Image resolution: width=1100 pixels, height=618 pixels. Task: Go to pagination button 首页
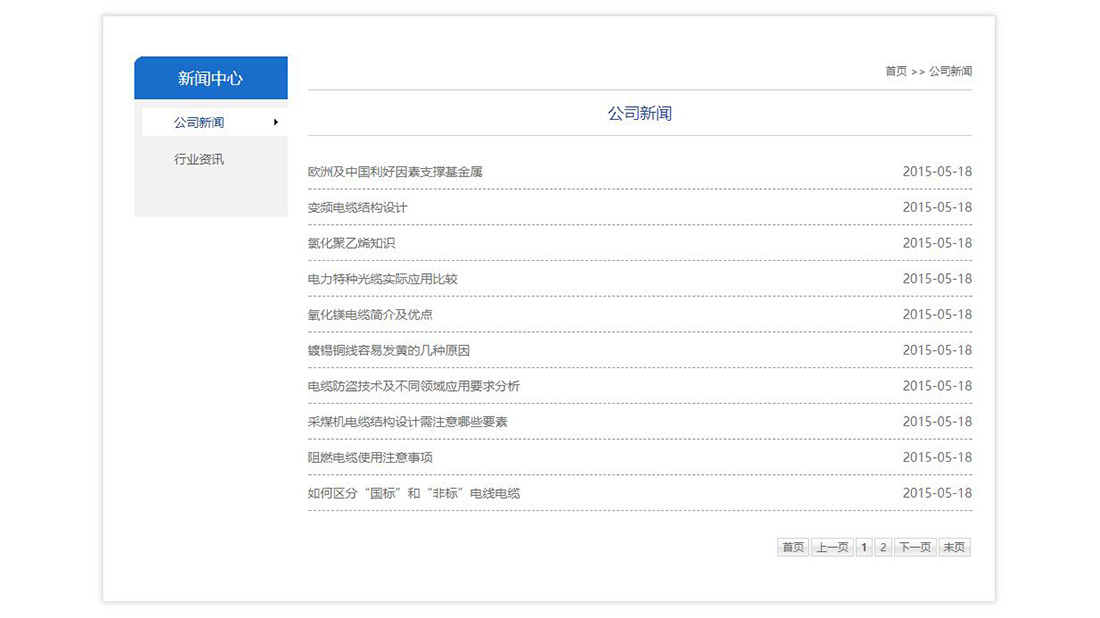[793, 547]
